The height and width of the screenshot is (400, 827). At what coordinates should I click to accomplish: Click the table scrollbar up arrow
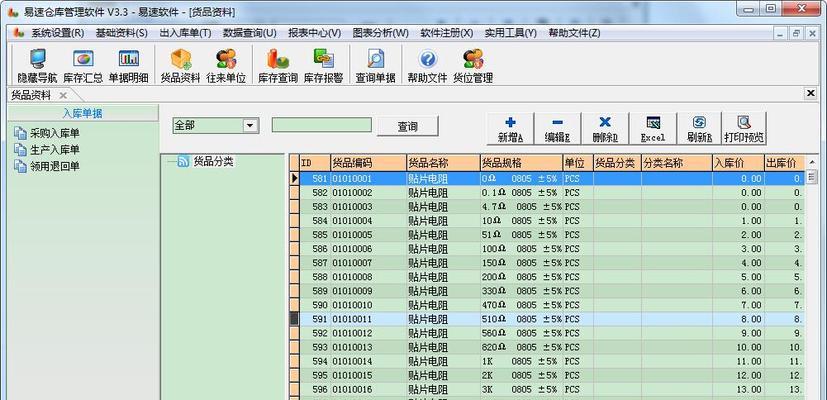coord(811,161)
